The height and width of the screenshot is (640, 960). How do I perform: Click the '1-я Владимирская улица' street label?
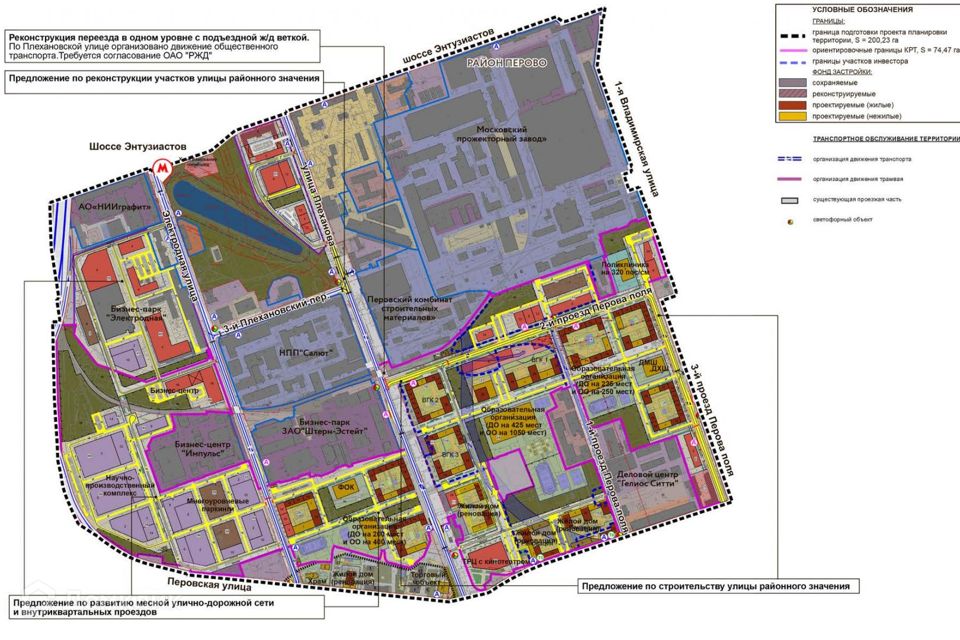(637, 138)
